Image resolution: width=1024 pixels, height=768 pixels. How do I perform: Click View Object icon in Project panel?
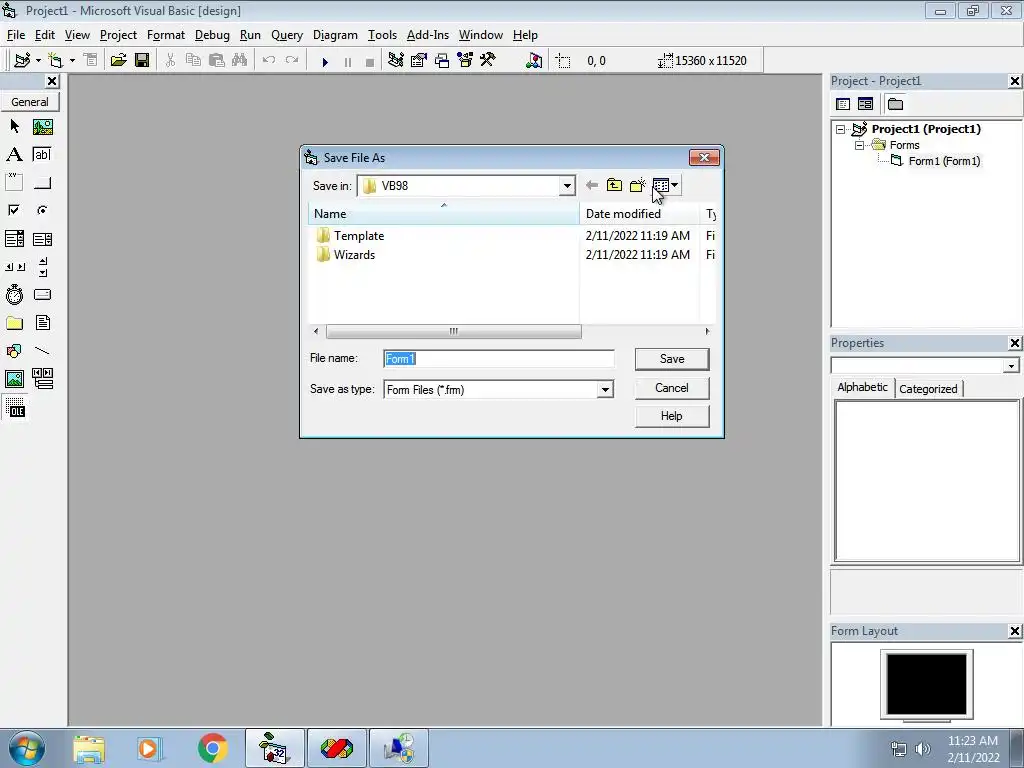[x=865, y=104]
